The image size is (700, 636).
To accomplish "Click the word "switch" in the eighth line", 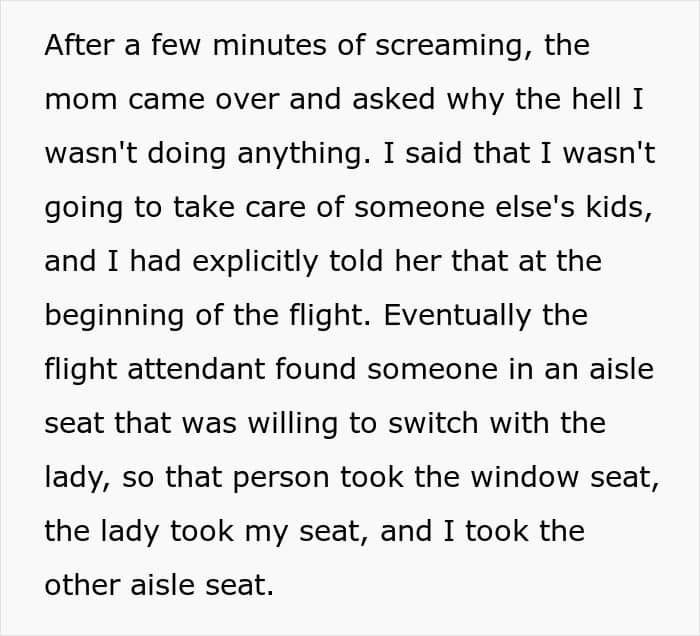I will tap(433, 423).
